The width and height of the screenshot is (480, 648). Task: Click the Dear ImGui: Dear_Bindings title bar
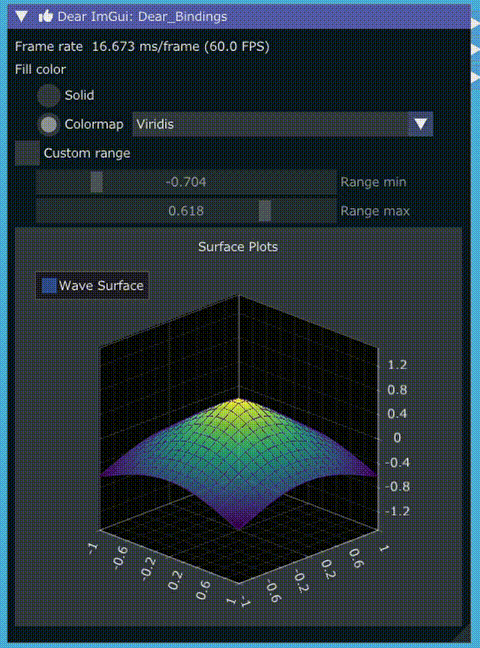(x=239, y=17)
